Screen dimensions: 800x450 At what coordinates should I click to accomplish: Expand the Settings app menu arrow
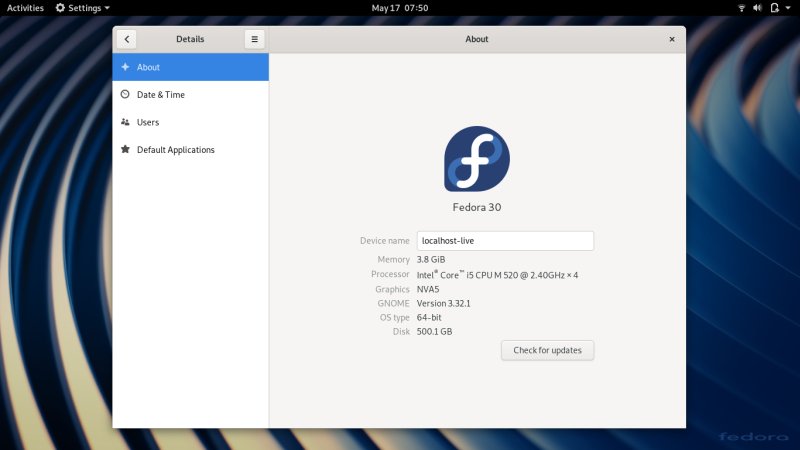[x=107, y=8]
